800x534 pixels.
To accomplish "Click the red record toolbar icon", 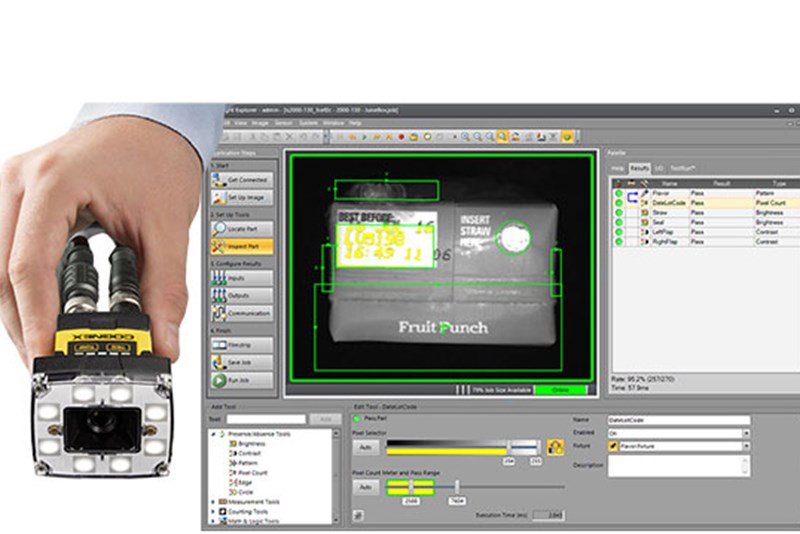I will pyautogui.click(x=402, y=137).
